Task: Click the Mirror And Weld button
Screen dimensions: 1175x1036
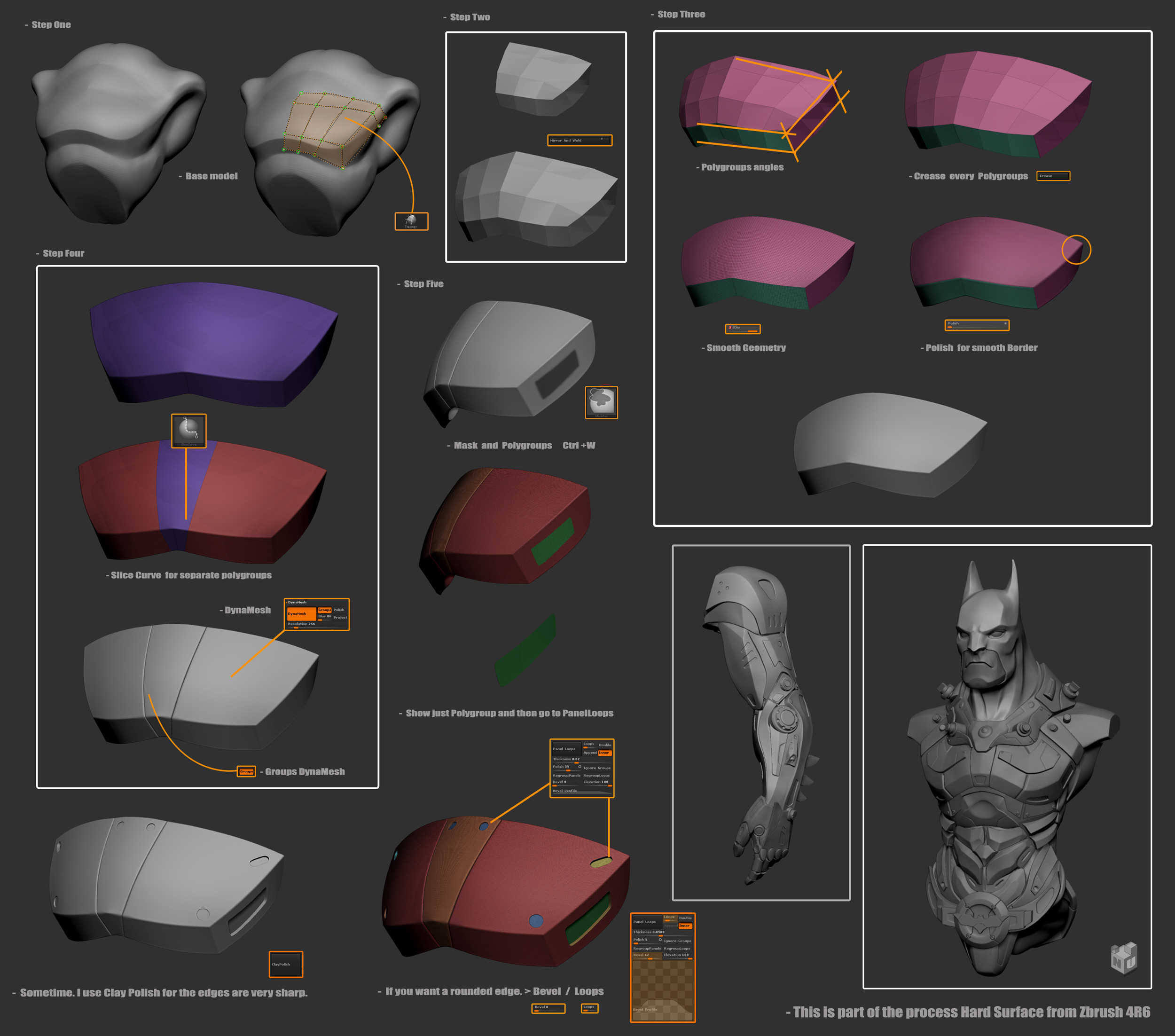Action: (x=580, y=140)
